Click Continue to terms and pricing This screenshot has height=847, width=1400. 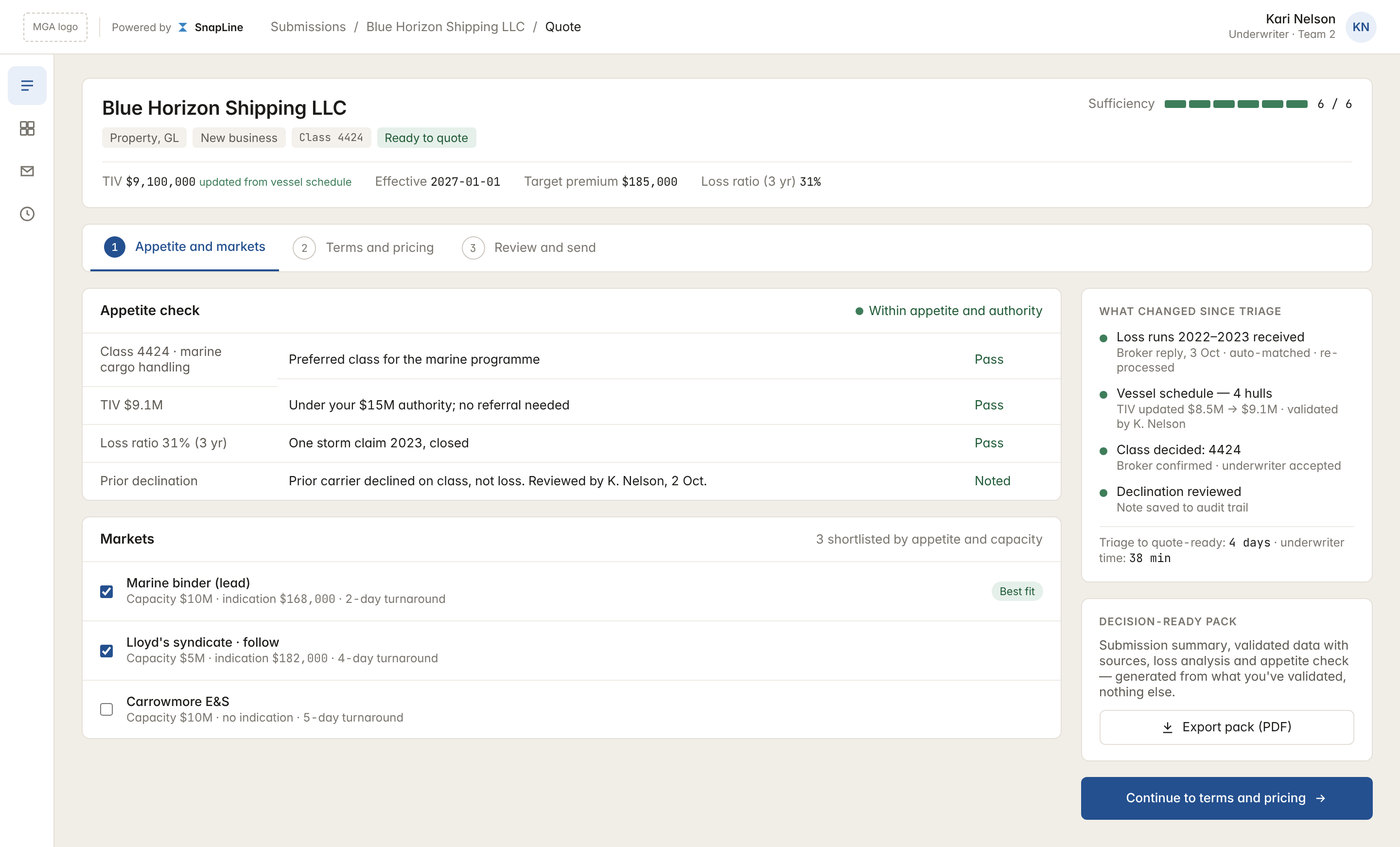click(1226, 798)
